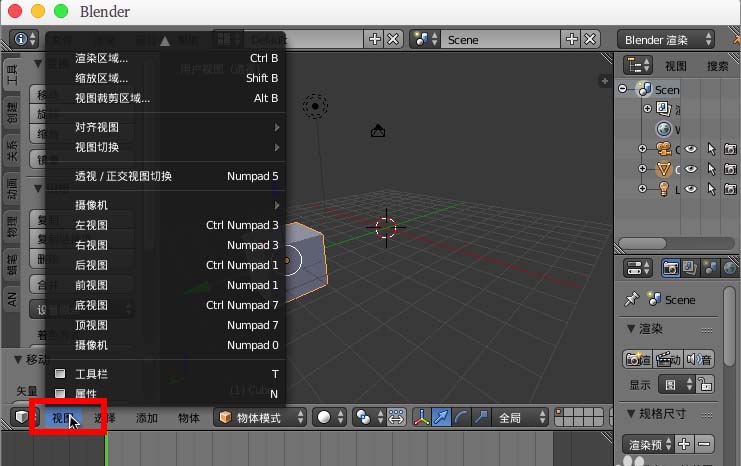741x466 pixels.
Task: Open the 物体 menu in 3D view header
Action: (189, 418)
